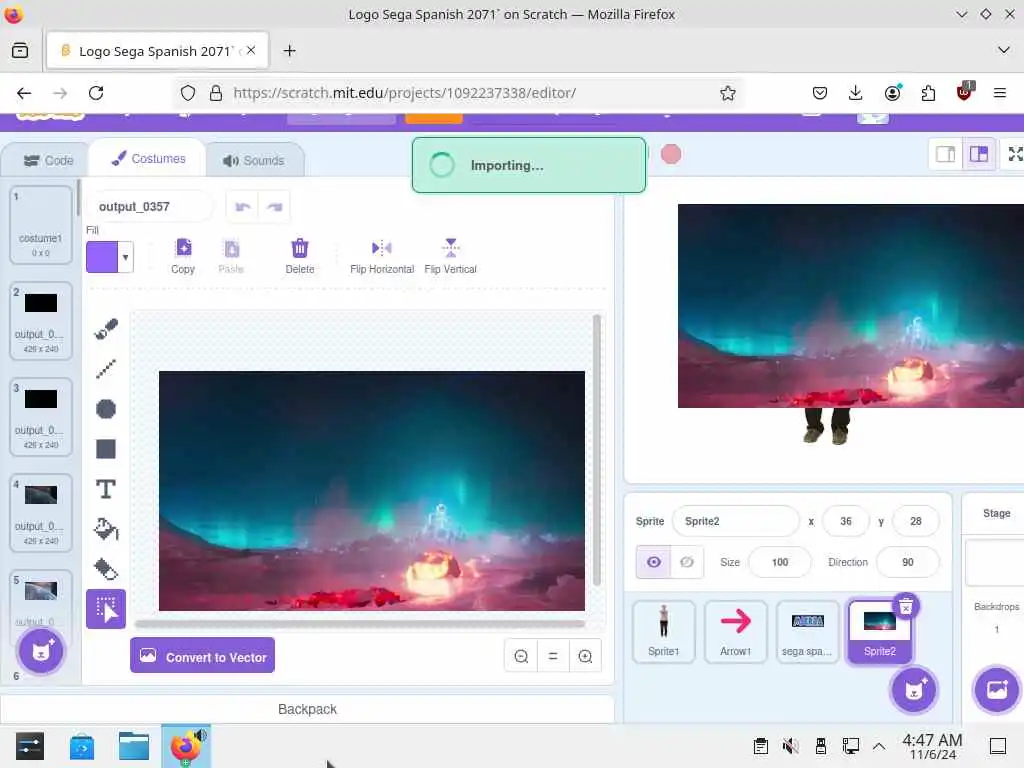The width and height of the screenshot is (1024, 768).
Task: Select the sega spa... sprite
Action: [807, 632]
